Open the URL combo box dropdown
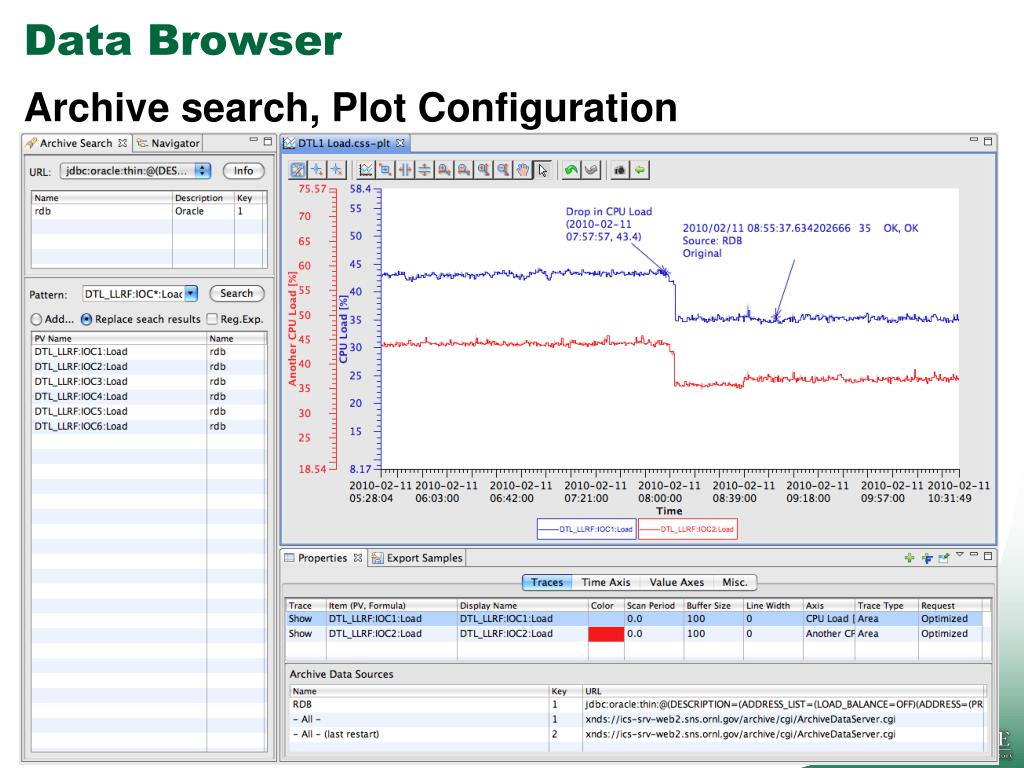 (202, 170)
